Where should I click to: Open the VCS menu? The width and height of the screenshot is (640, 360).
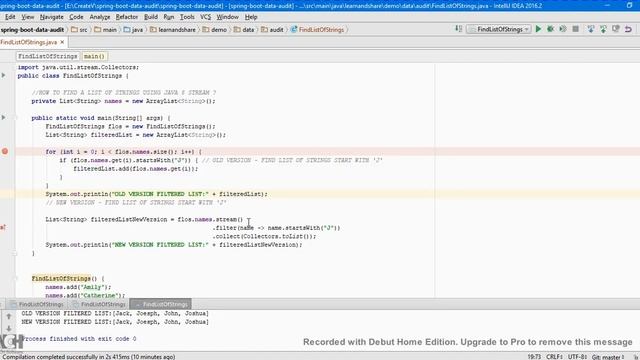[x=205, y=17]
